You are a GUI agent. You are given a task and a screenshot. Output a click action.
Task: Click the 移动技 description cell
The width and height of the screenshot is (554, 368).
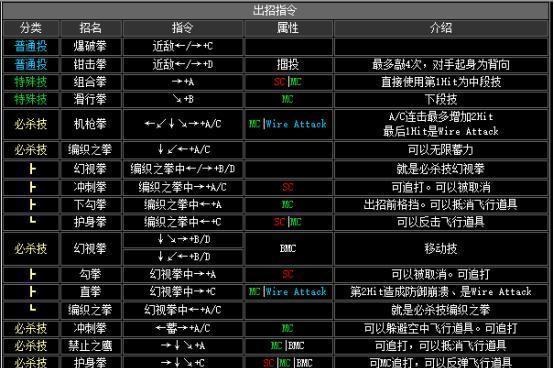441,249
